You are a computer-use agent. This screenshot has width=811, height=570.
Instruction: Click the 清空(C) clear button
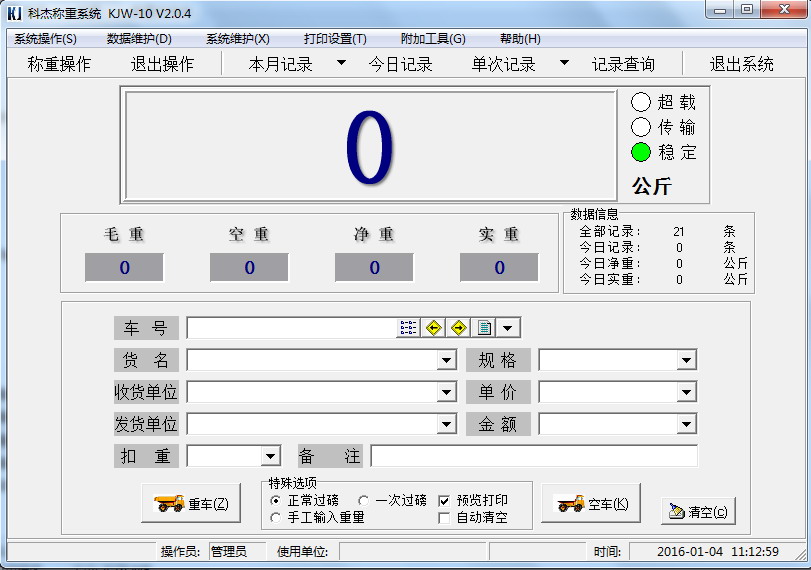click(x=698, y=511)
